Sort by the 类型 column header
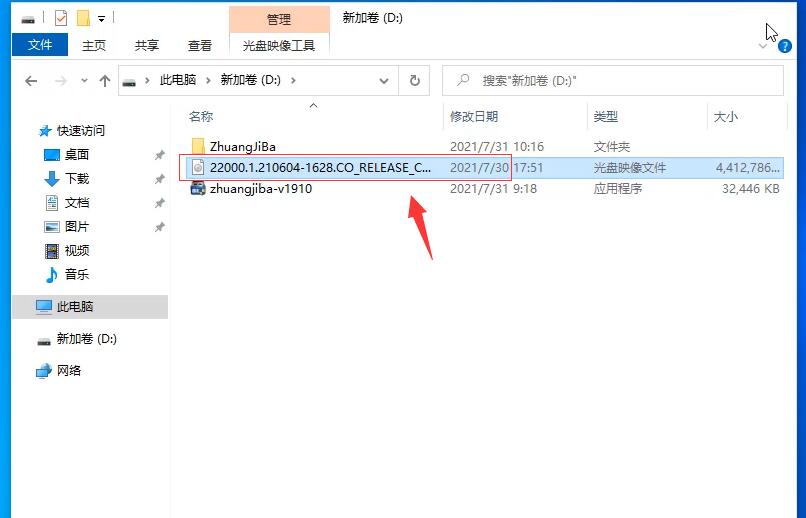The image size is (806, 518). point(606,117)
